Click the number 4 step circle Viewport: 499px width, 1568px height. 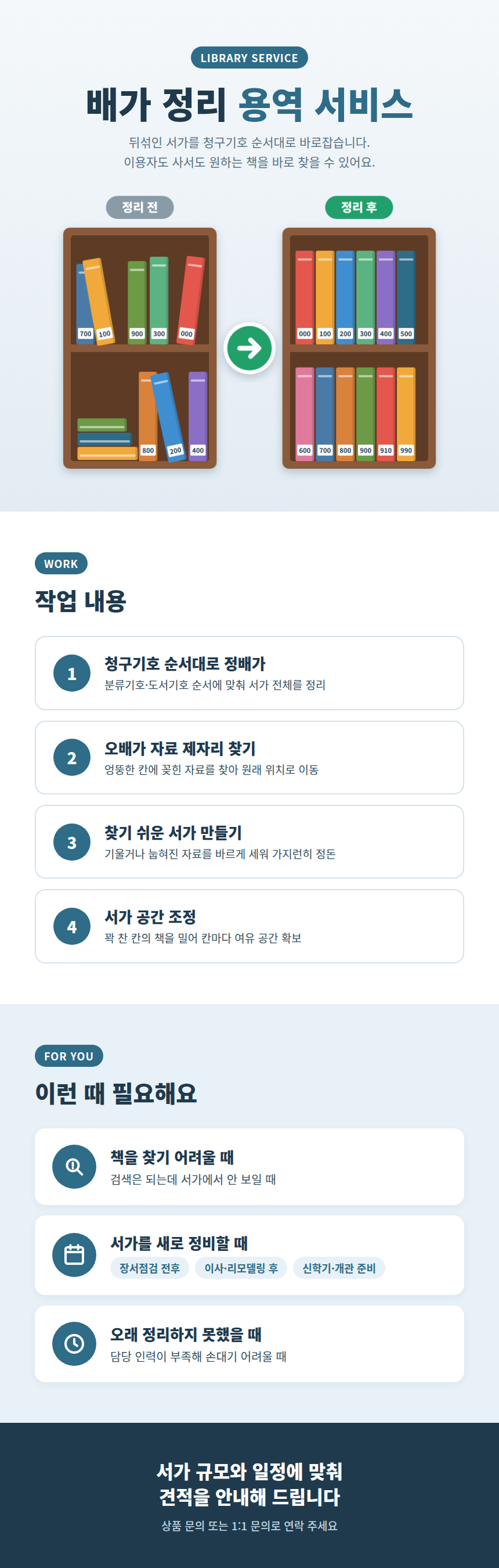(72, 926)
